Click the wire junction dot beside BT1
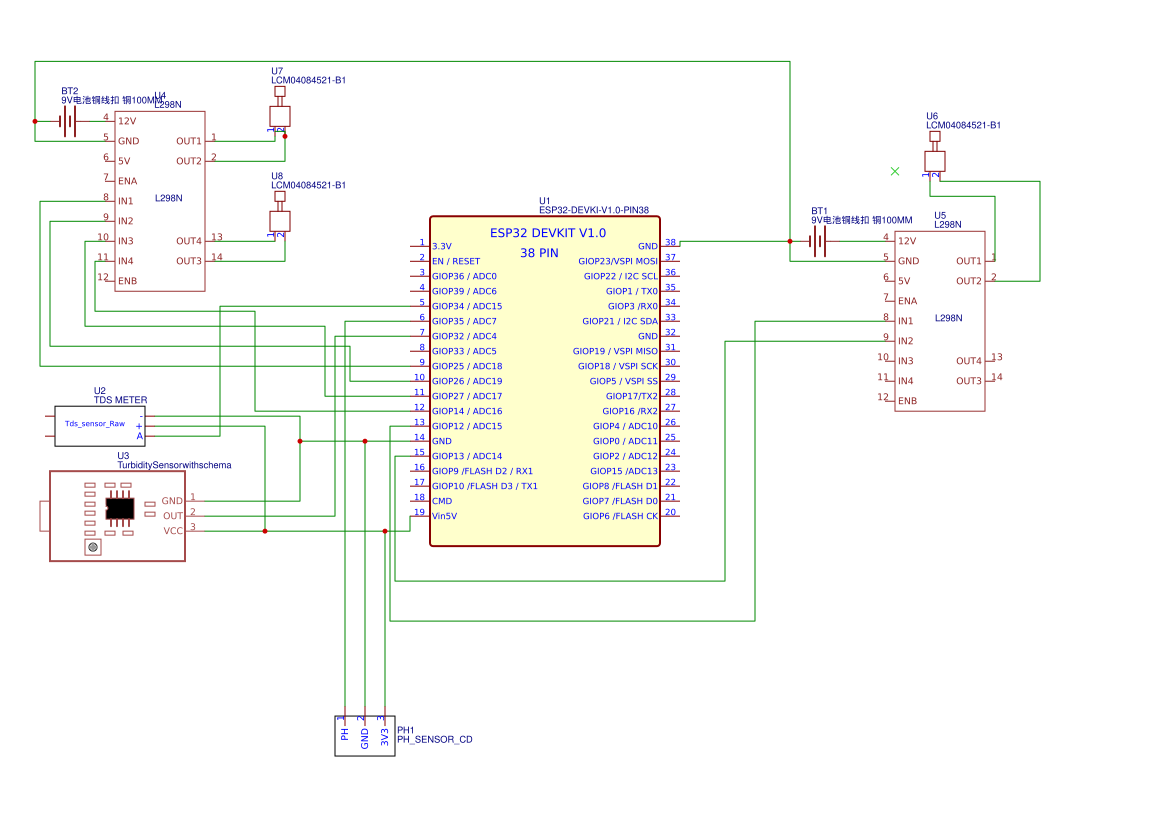Screen dimensions: 1169x826 [x=790, y=241]
